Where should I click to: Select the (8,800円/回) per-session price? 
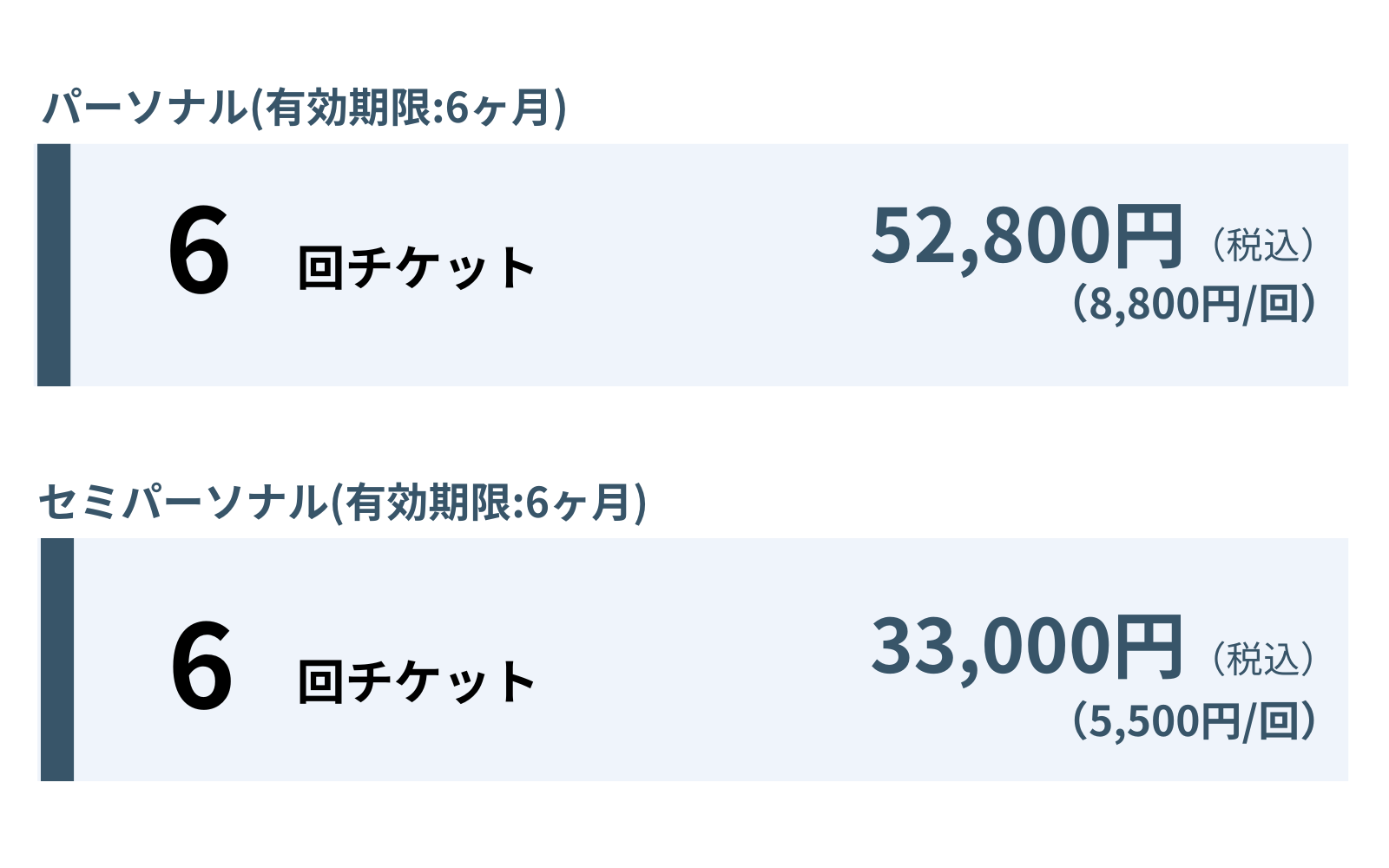[x=1194, y=305]
